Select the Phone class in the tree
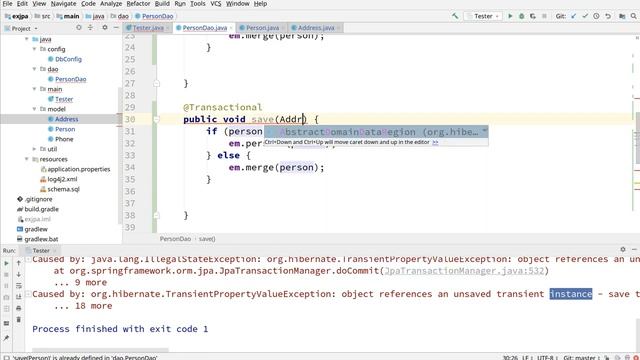Viewport: 640px width, 360px height. (x=64, y=139)
